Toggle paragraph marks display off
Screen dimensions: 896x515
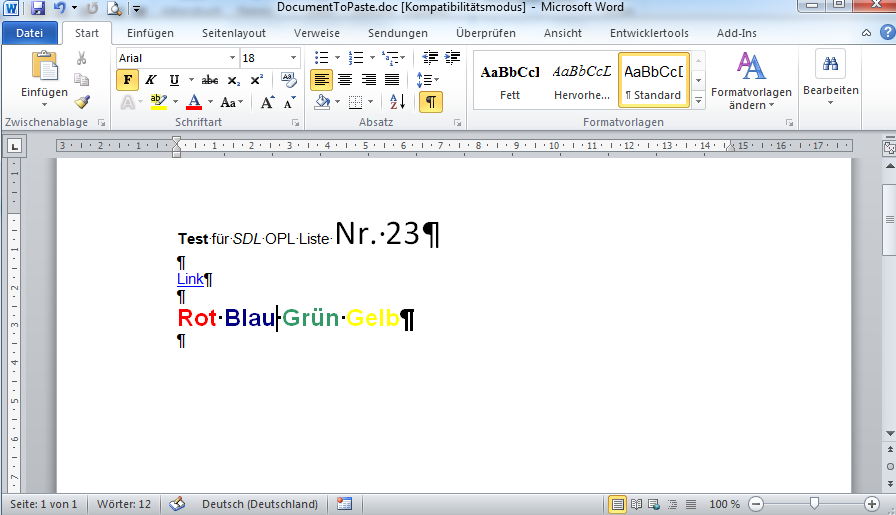click(x=430, y=102)
